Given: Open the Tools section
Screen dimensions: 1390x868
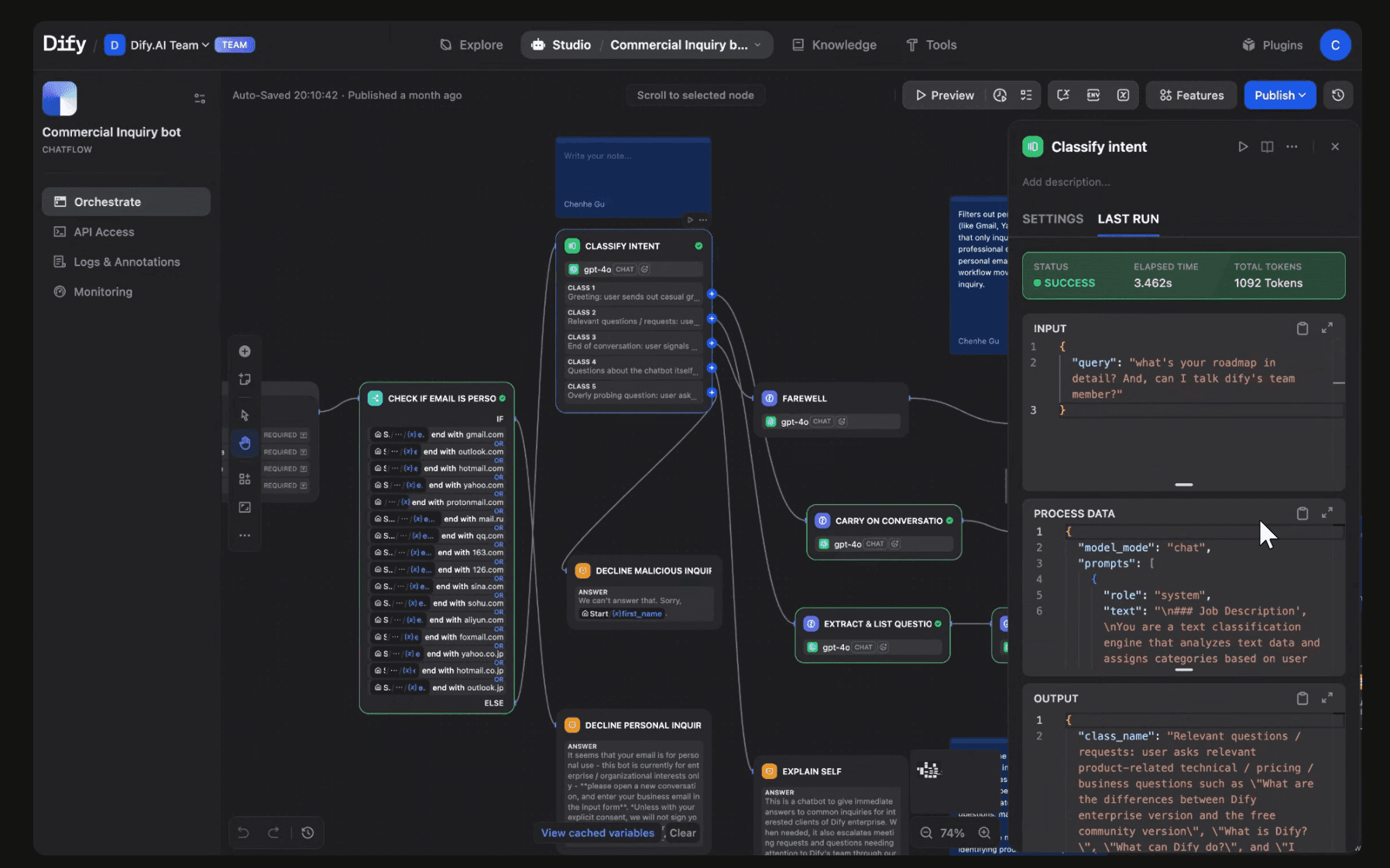Looking at the screenshot, I should tap(932, 45).
